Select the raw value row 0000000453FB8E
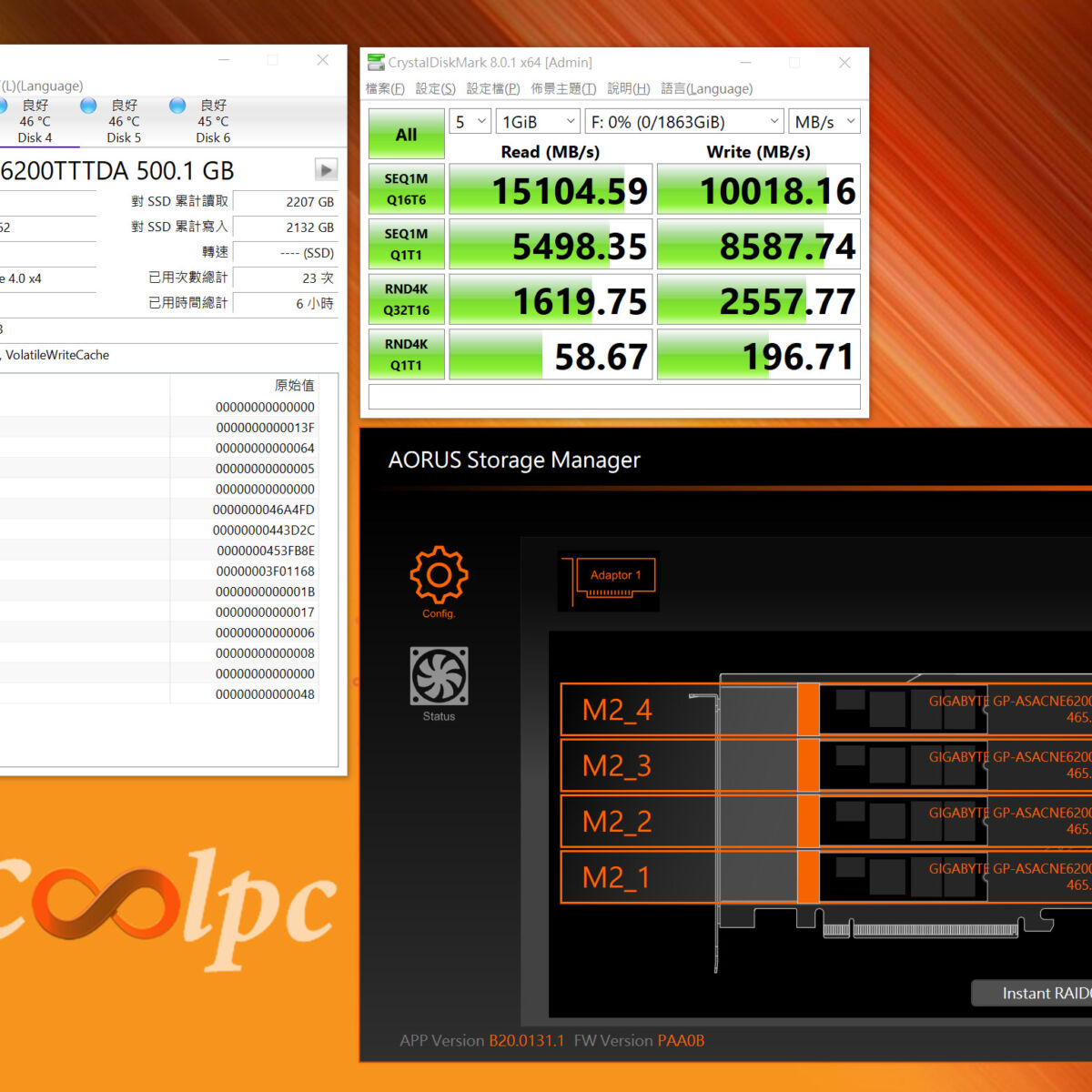The image size is (1092, 1092). pyautogui.click(x=265, y=551)
